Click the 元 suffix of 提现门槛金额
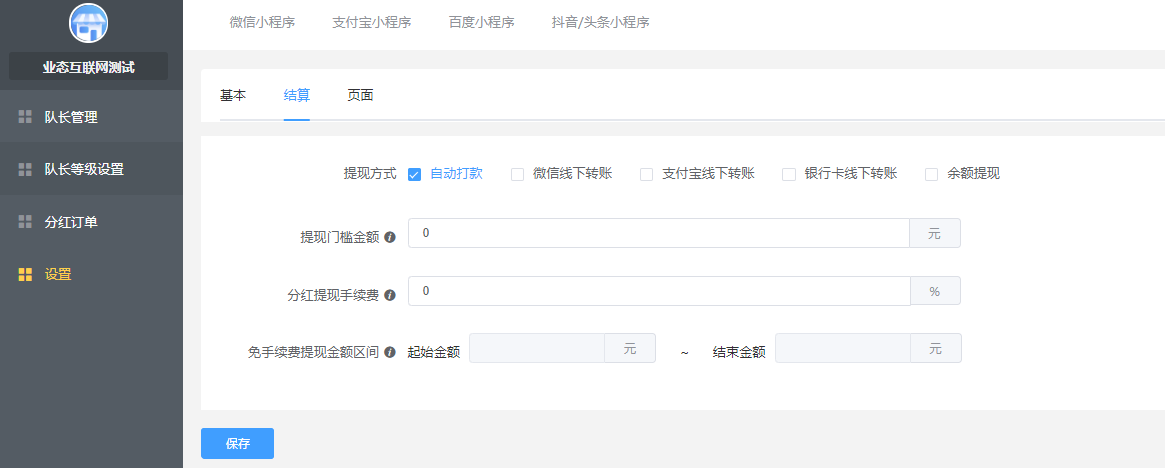The width and height of the screenshot is (1165, 468). click(x=935, y=233)
